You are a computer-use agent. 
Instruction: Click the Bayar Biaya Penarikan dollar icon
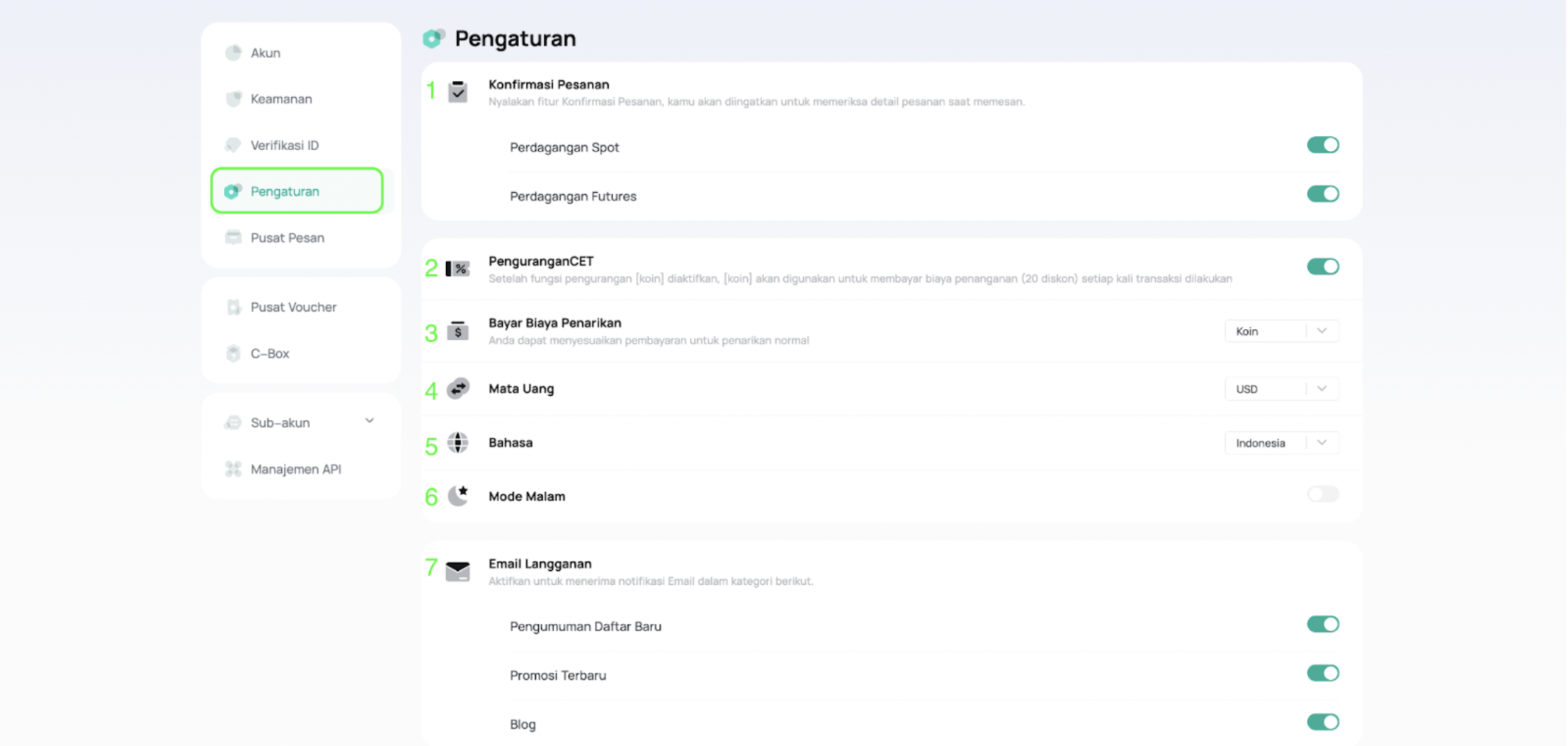pyautogui.click(x=458, y=331)
